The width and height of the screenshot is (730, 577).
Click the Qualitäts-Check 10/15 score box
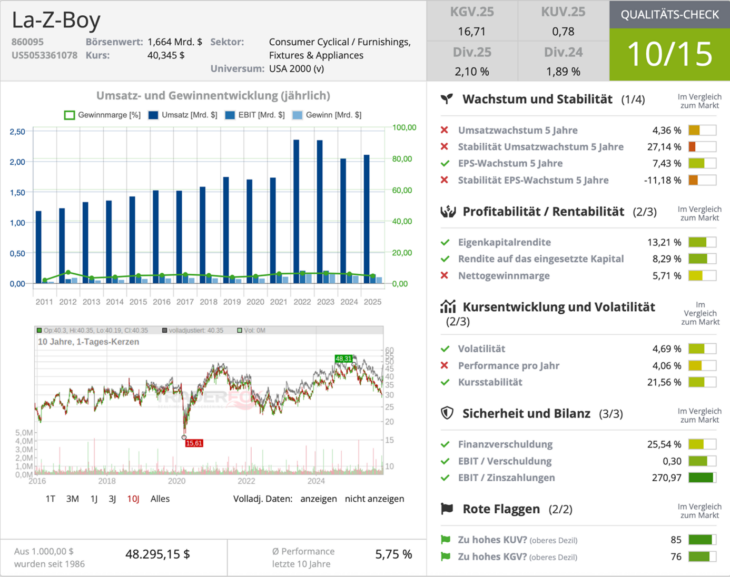(669, 53)
